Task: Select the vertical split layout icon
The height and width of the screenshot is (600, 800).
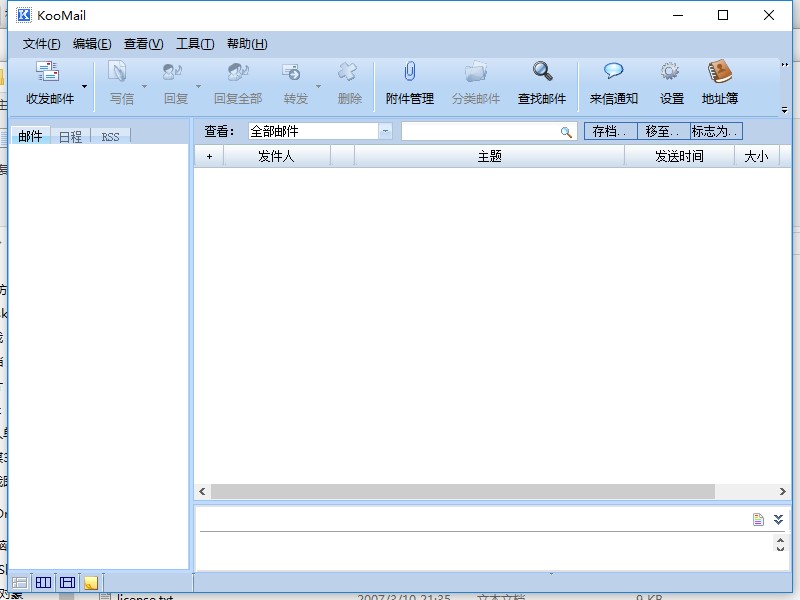Action: (x=43, y=582)
